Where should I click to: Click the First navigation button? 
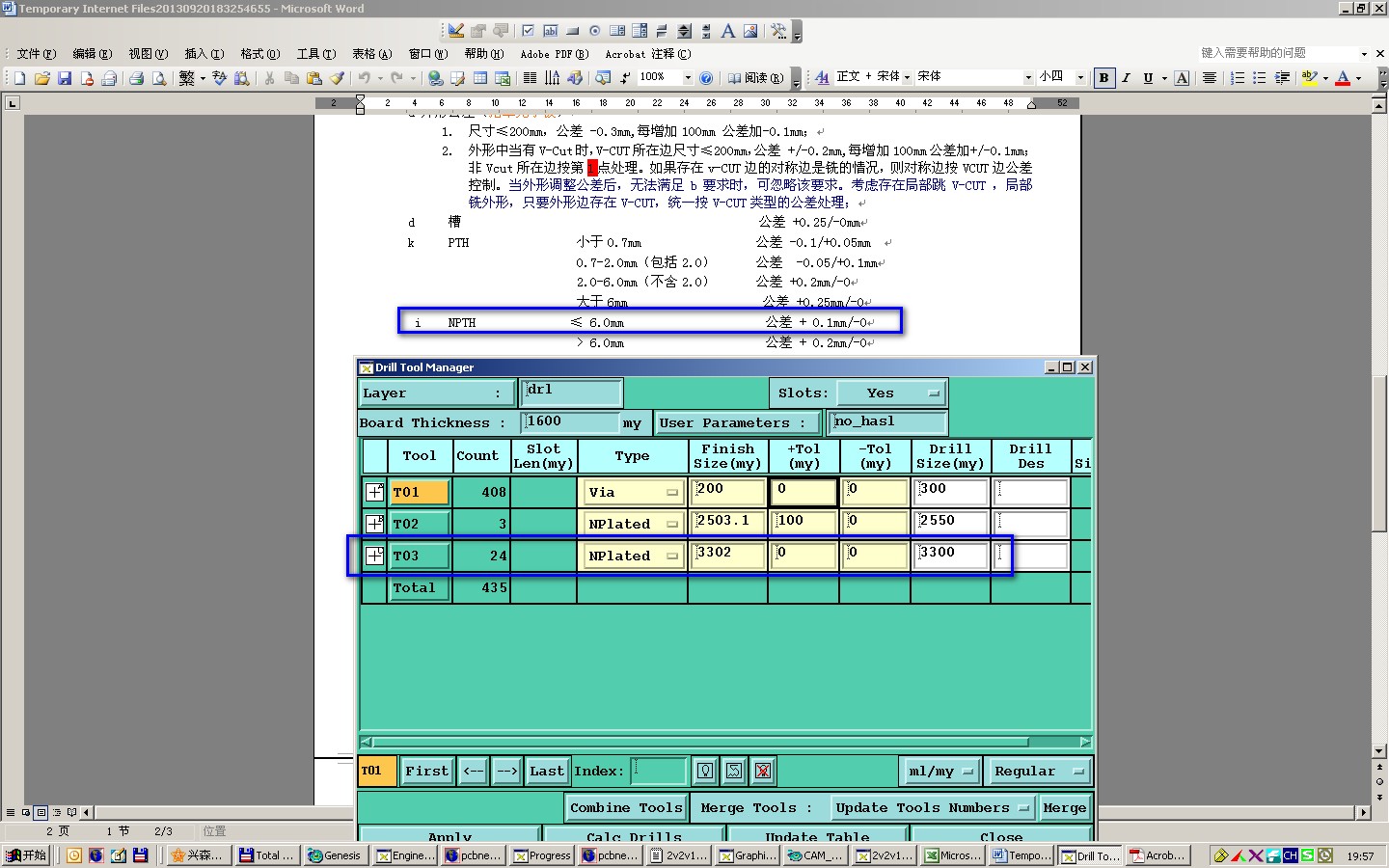pos(426,772)
